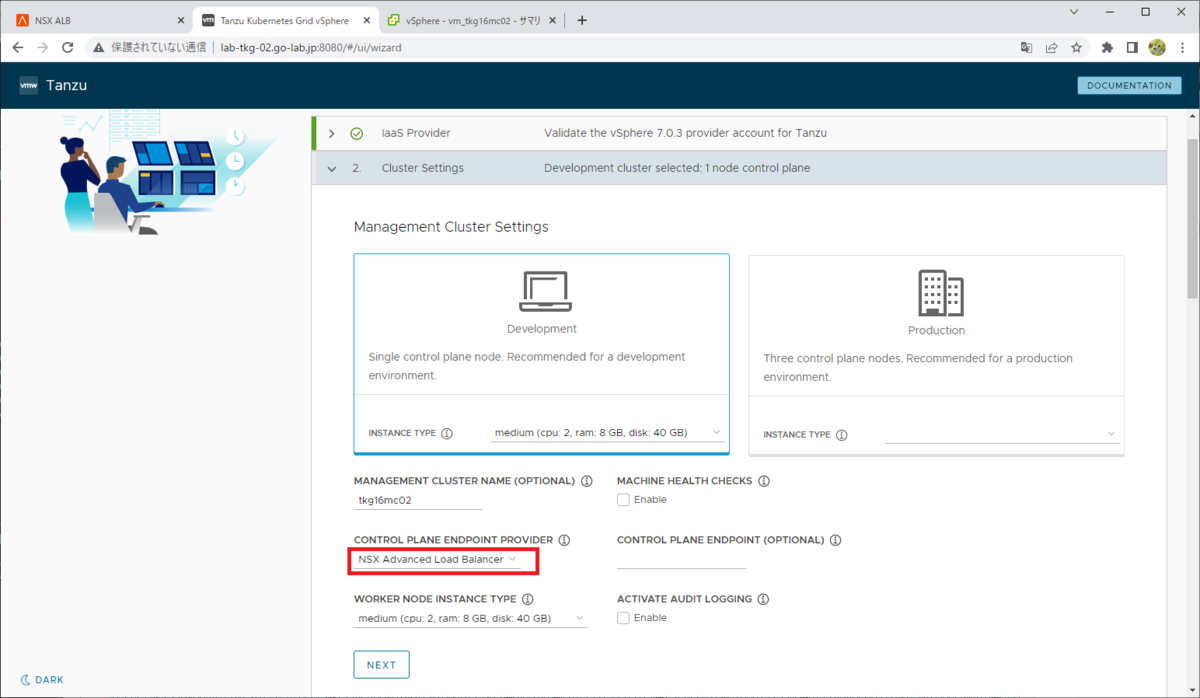Open Control Plane Endpoint Provider dropdown
This screenshot has width=1200, height=698.
(x=437, y=560)
